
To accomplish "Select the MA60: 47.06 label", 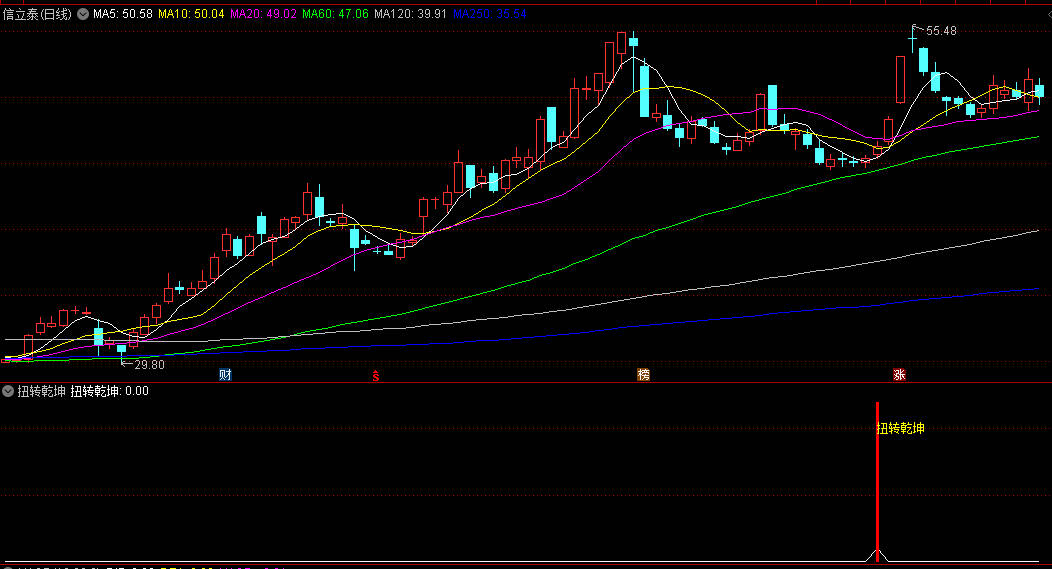I will tap(335, 13).
